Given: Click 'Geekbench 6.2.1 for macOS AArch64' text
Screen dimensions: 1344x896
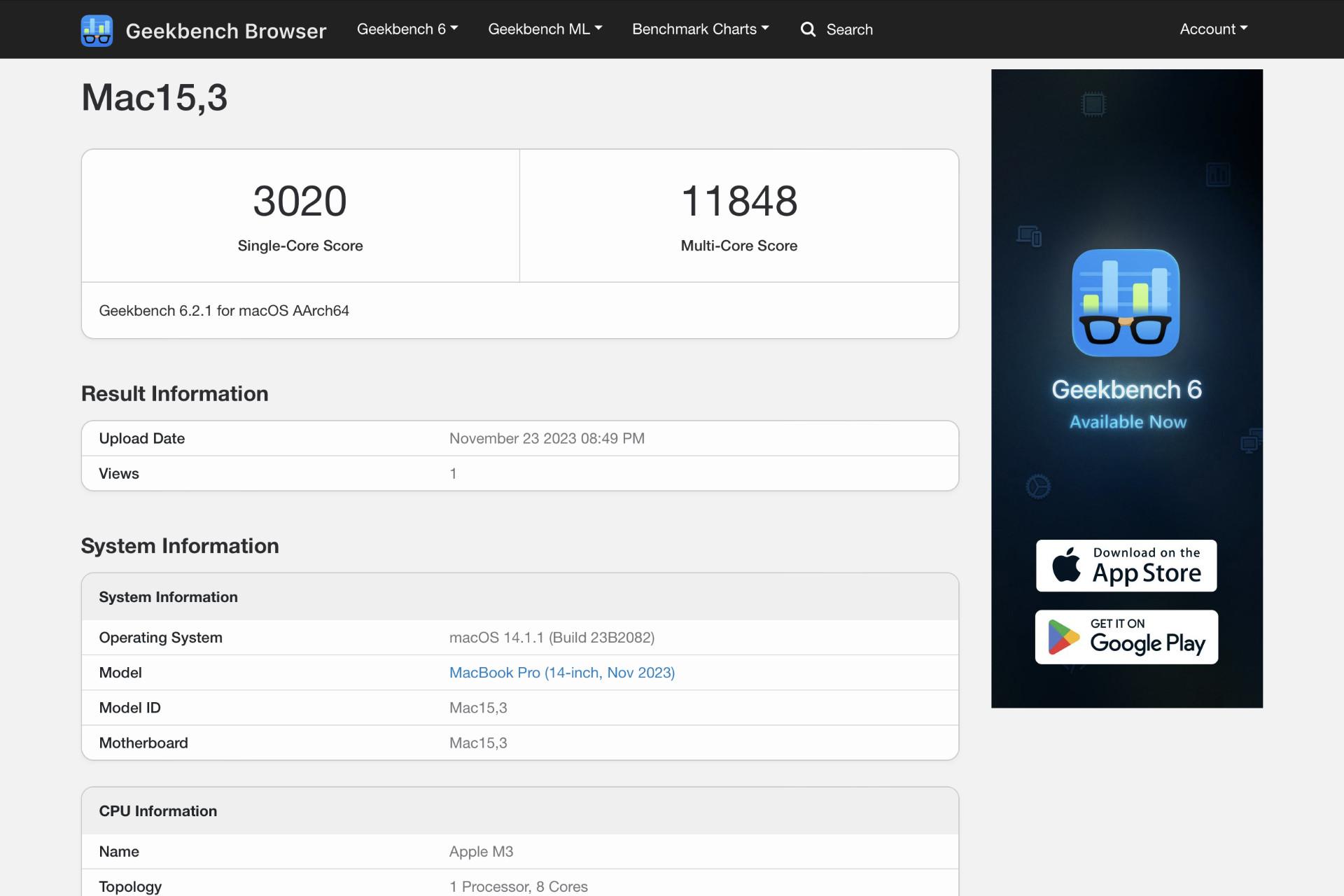Looking at the screenshot, I should [x=224, y=311].
